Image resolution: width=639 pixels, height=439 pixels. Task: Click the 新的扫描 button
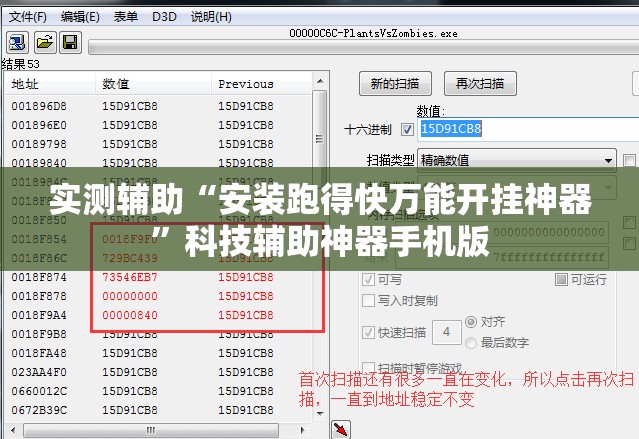tap(395, 84)
